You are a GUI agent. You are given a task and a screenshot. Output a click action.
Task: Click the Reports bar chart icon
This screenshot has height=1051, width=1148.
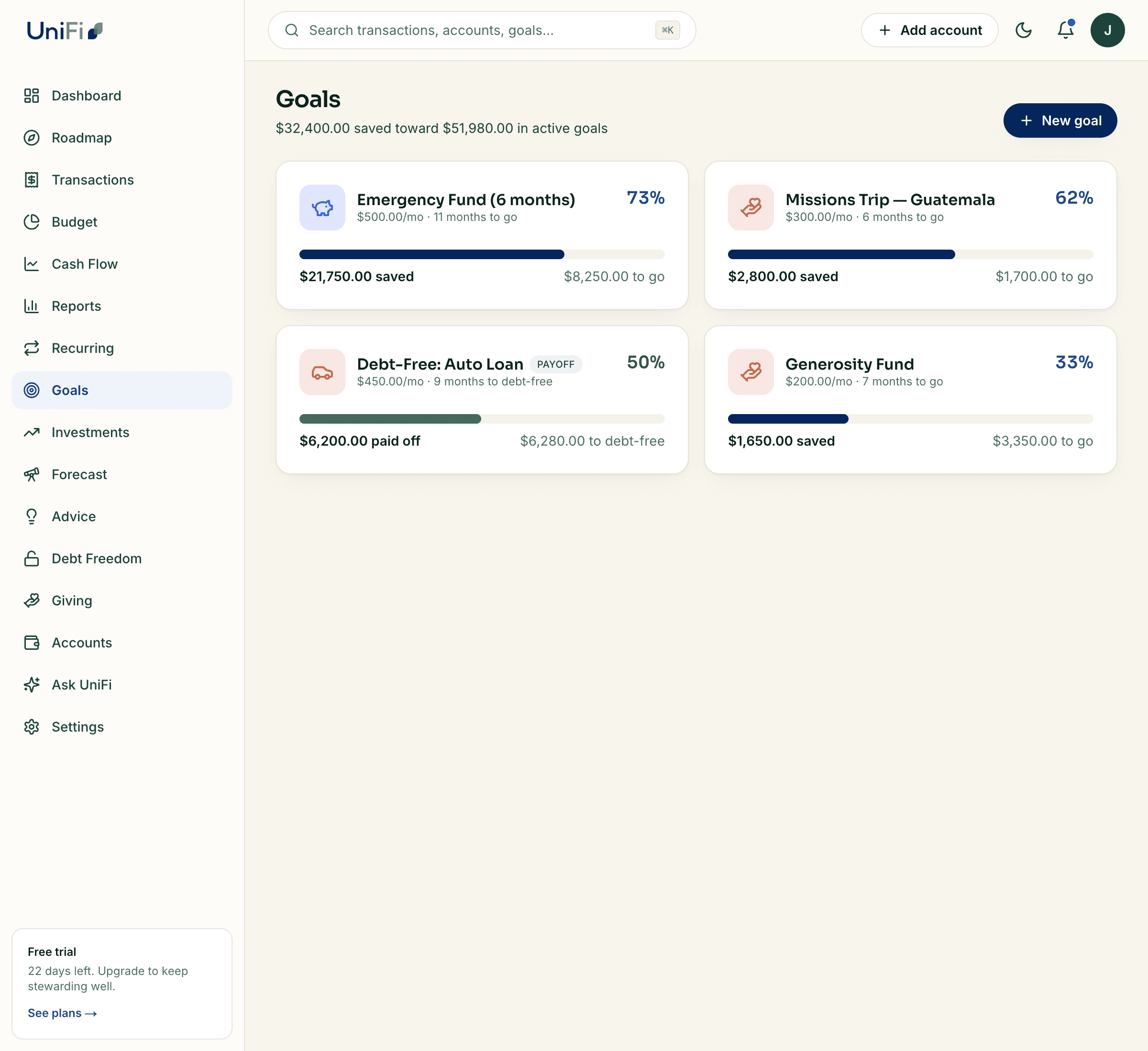point(31,307)
